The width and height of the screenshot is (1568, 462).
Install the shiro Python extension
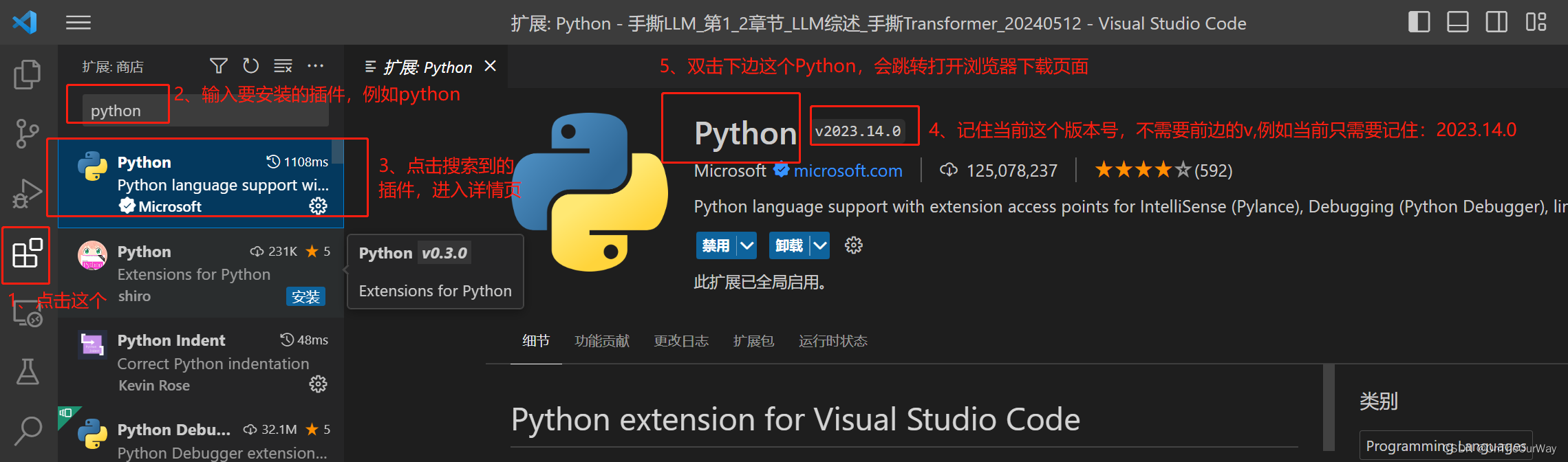(x=305, y=296)
